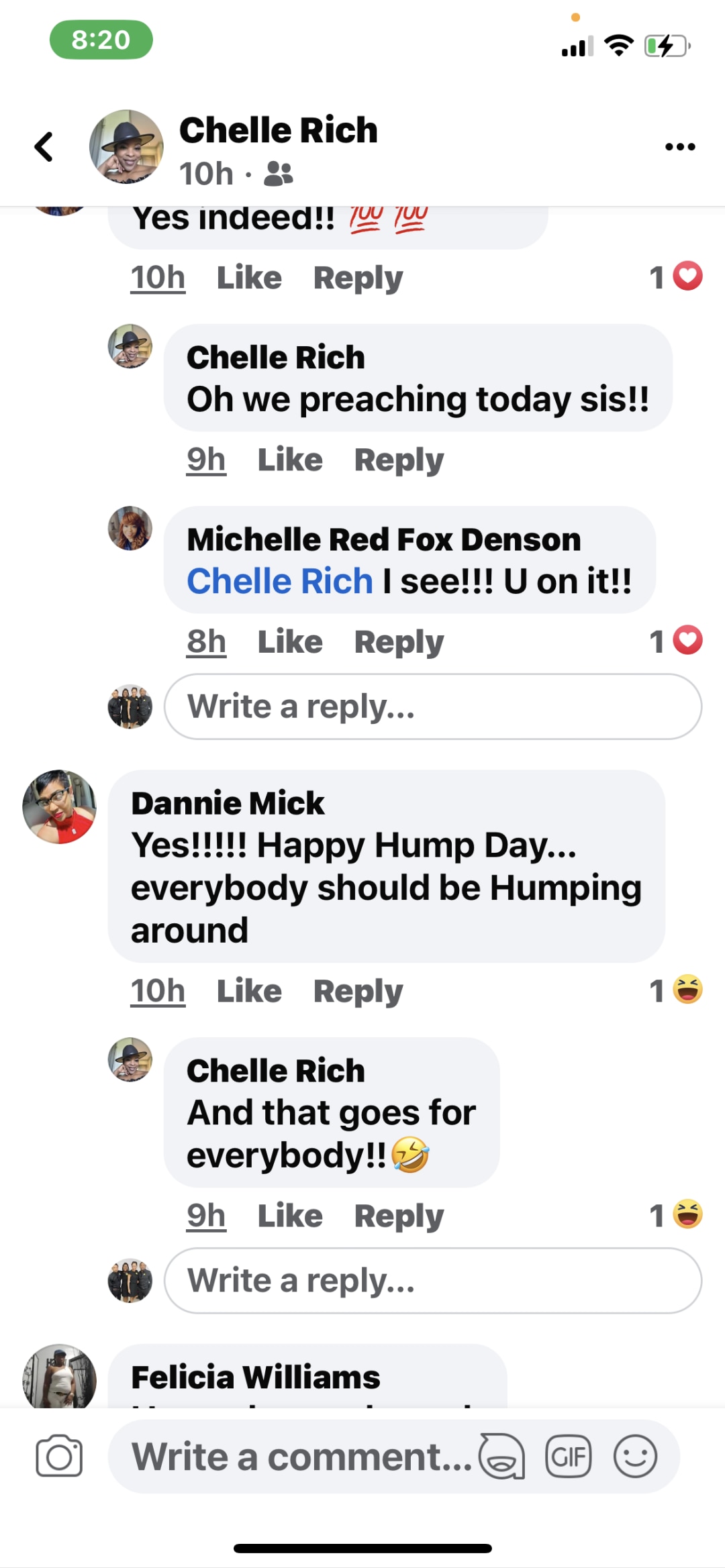Reply to Michelle Red Fox Denson's comment
Screen dimensions: 725x1568
tap(399, 642)
